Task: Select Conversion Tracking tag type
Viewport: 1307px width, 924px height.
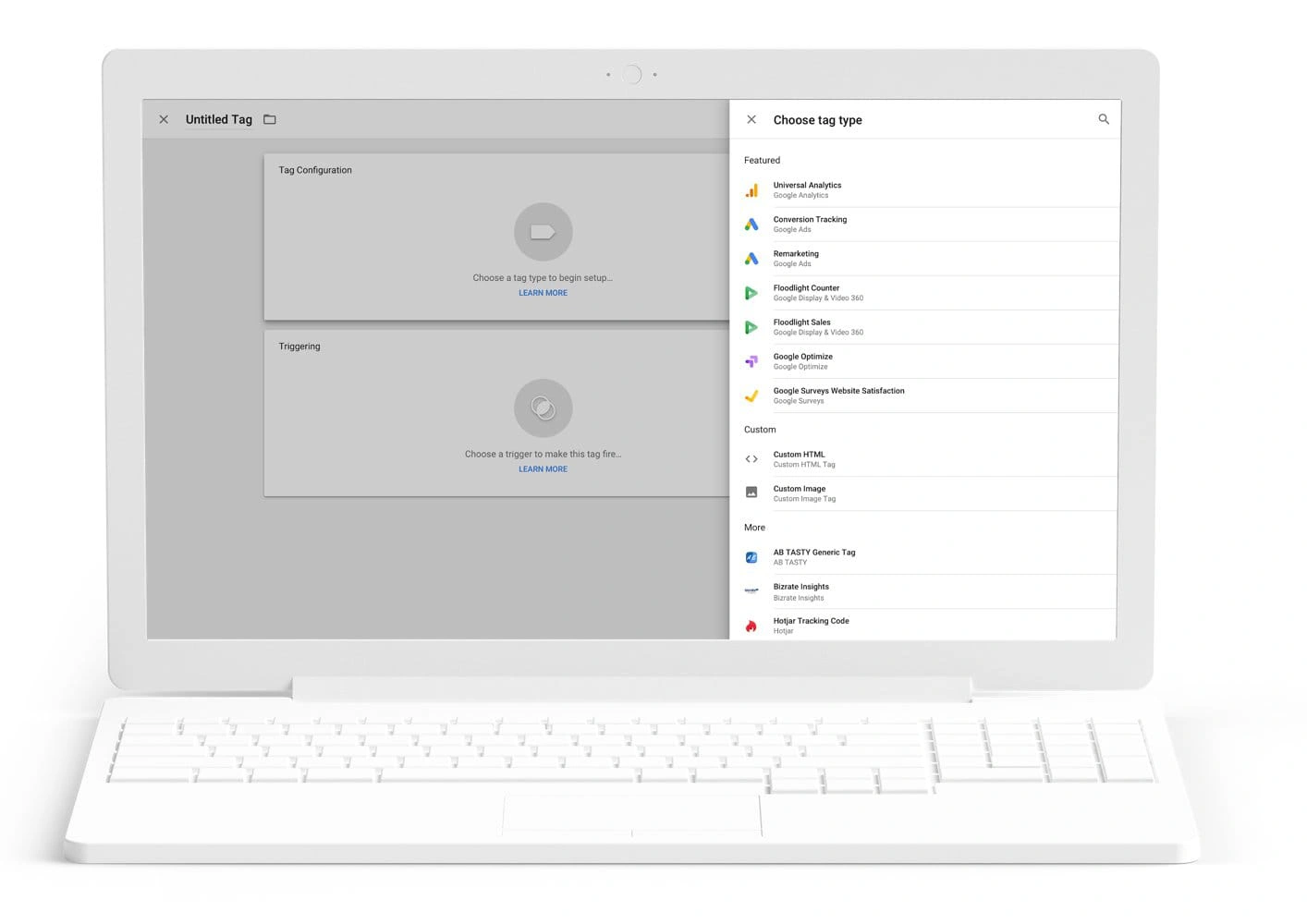Action: coord(930,225)
